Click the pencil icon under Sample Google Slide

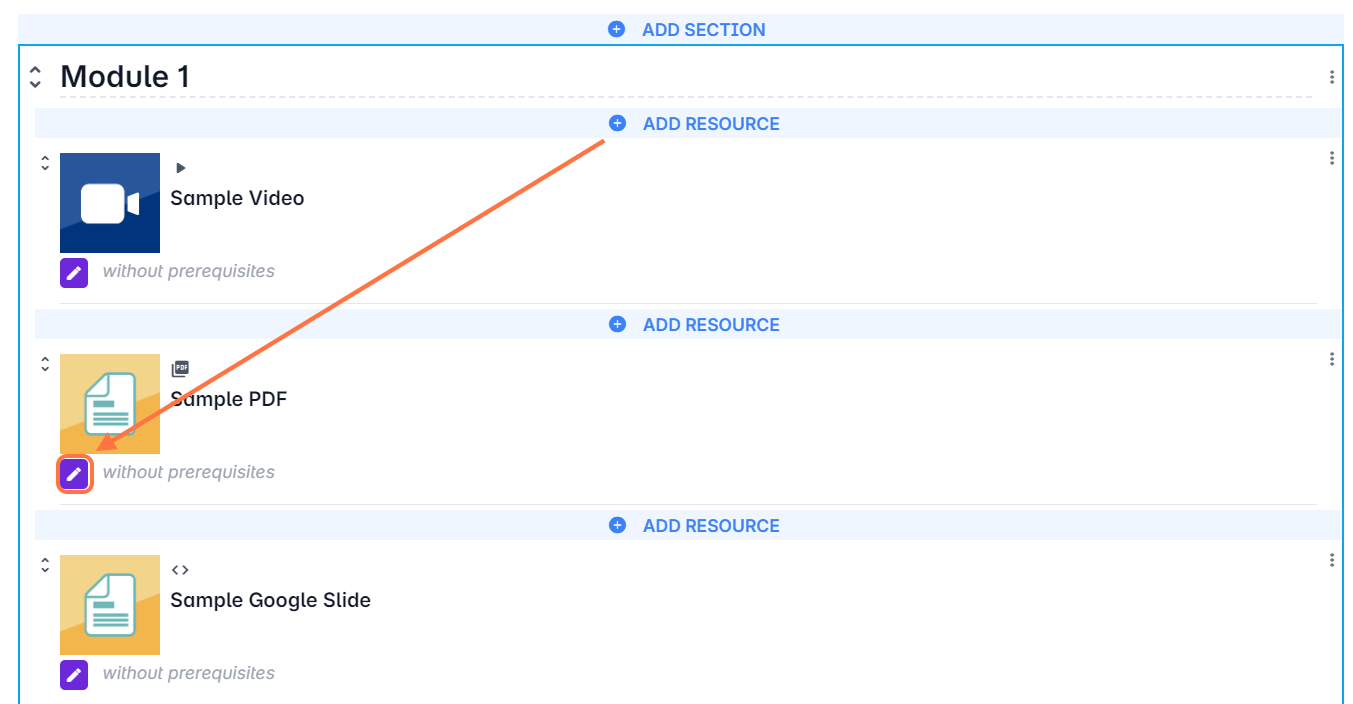[x=74, y=674]
